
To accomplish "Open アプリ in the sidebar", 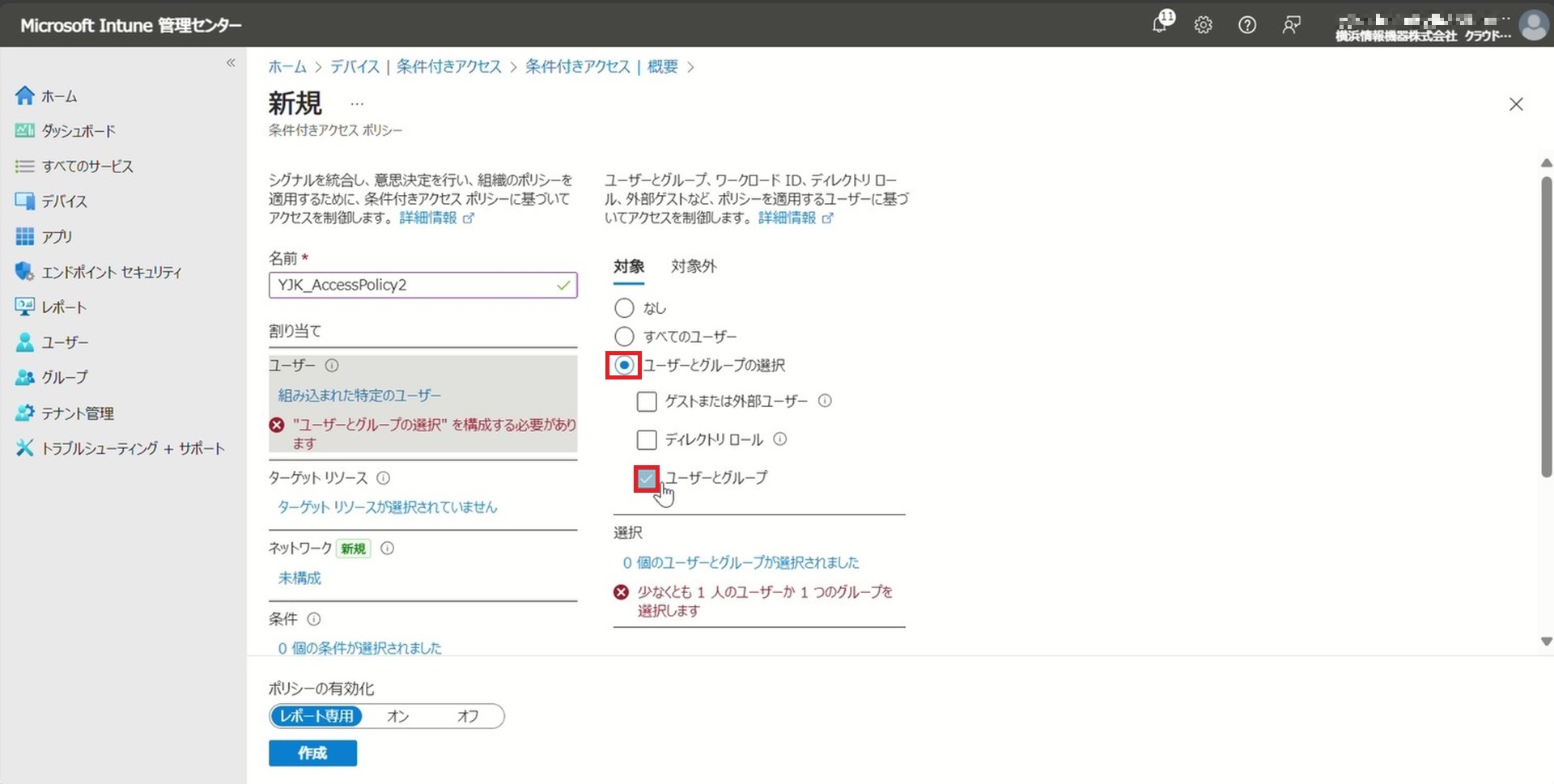I will coord(57,237).
